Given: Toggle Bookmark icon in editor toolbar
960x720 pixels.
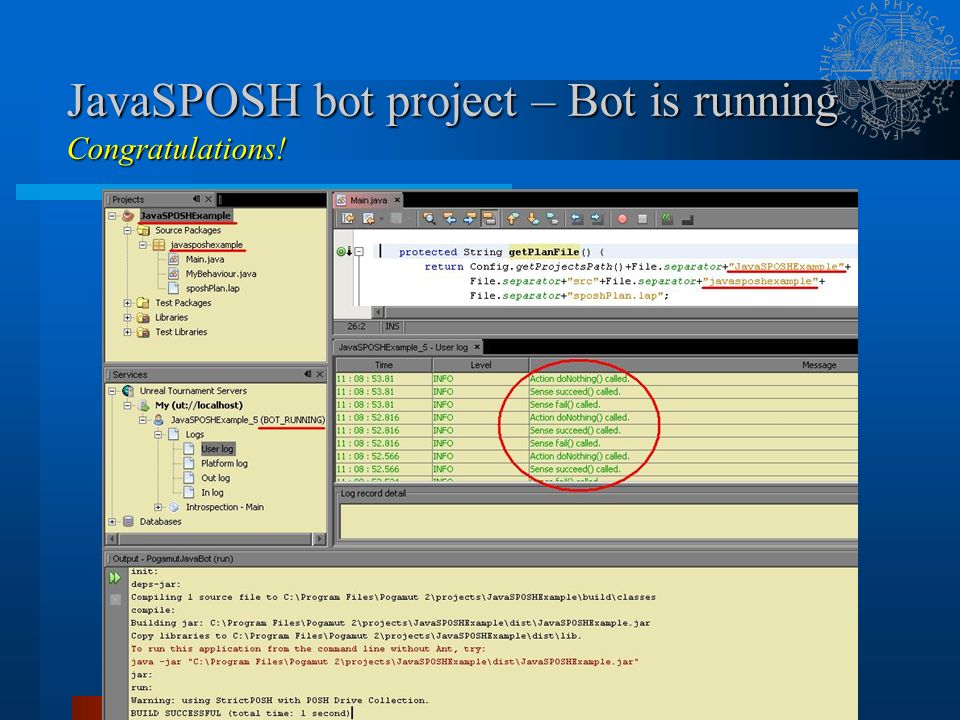Looking at the screenshot, I should click(x=552, y=219).
